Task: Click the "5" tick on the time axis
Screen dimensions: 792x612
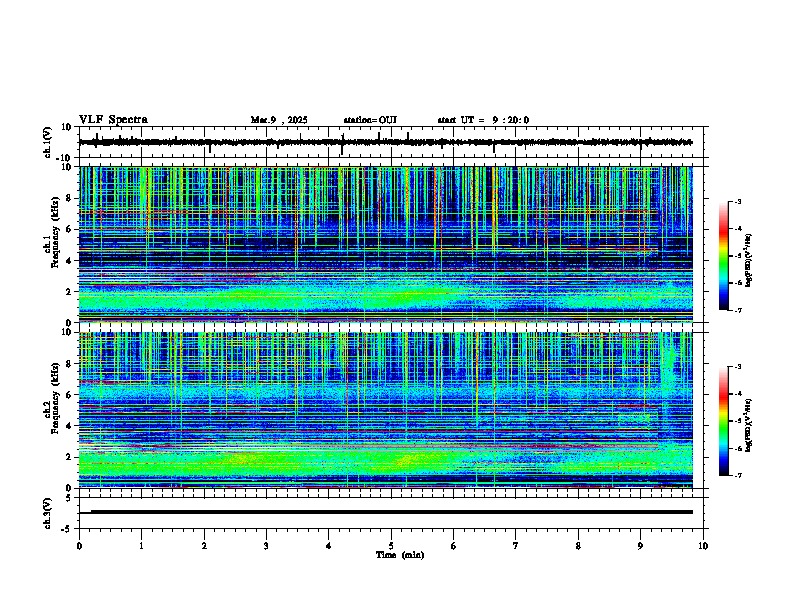Action: [x=391, y=546]
